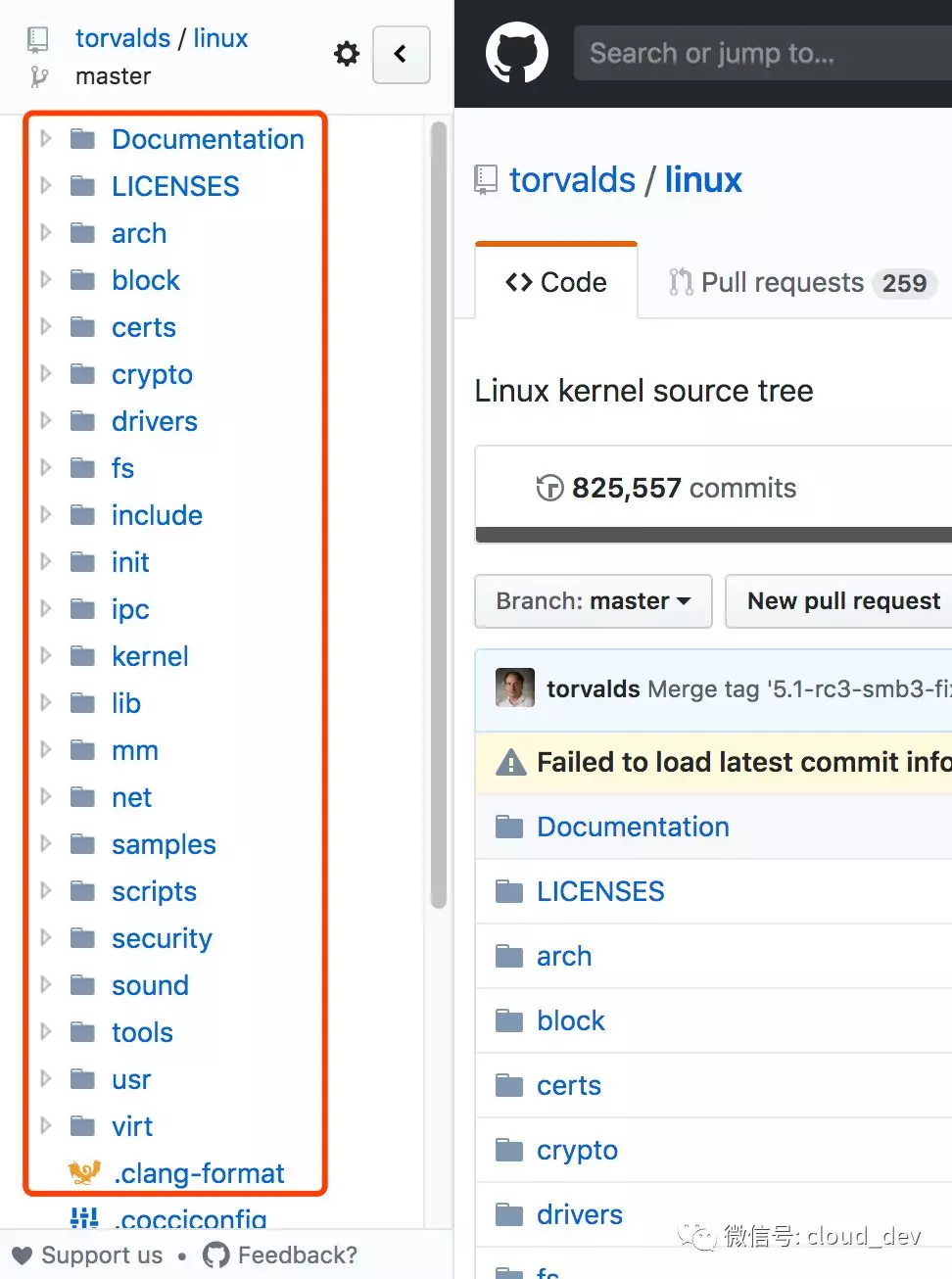Click the GitHub Octocat logo

[517, 53]
